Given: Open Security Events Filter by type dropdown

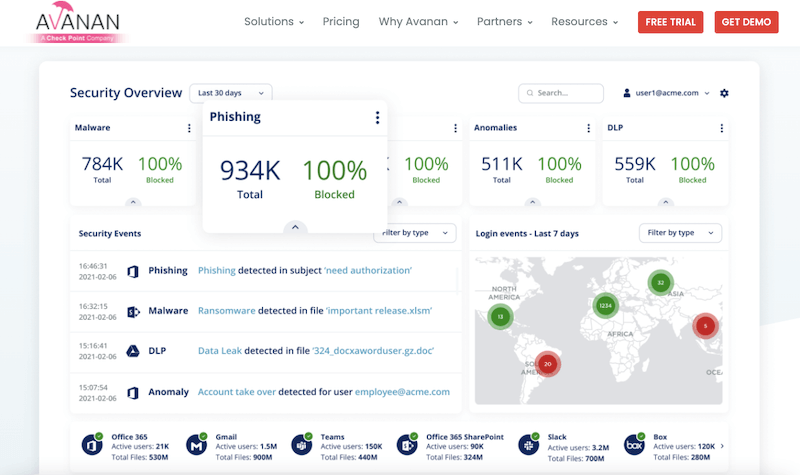Looking at the screenshot, I should click(414, 233).
